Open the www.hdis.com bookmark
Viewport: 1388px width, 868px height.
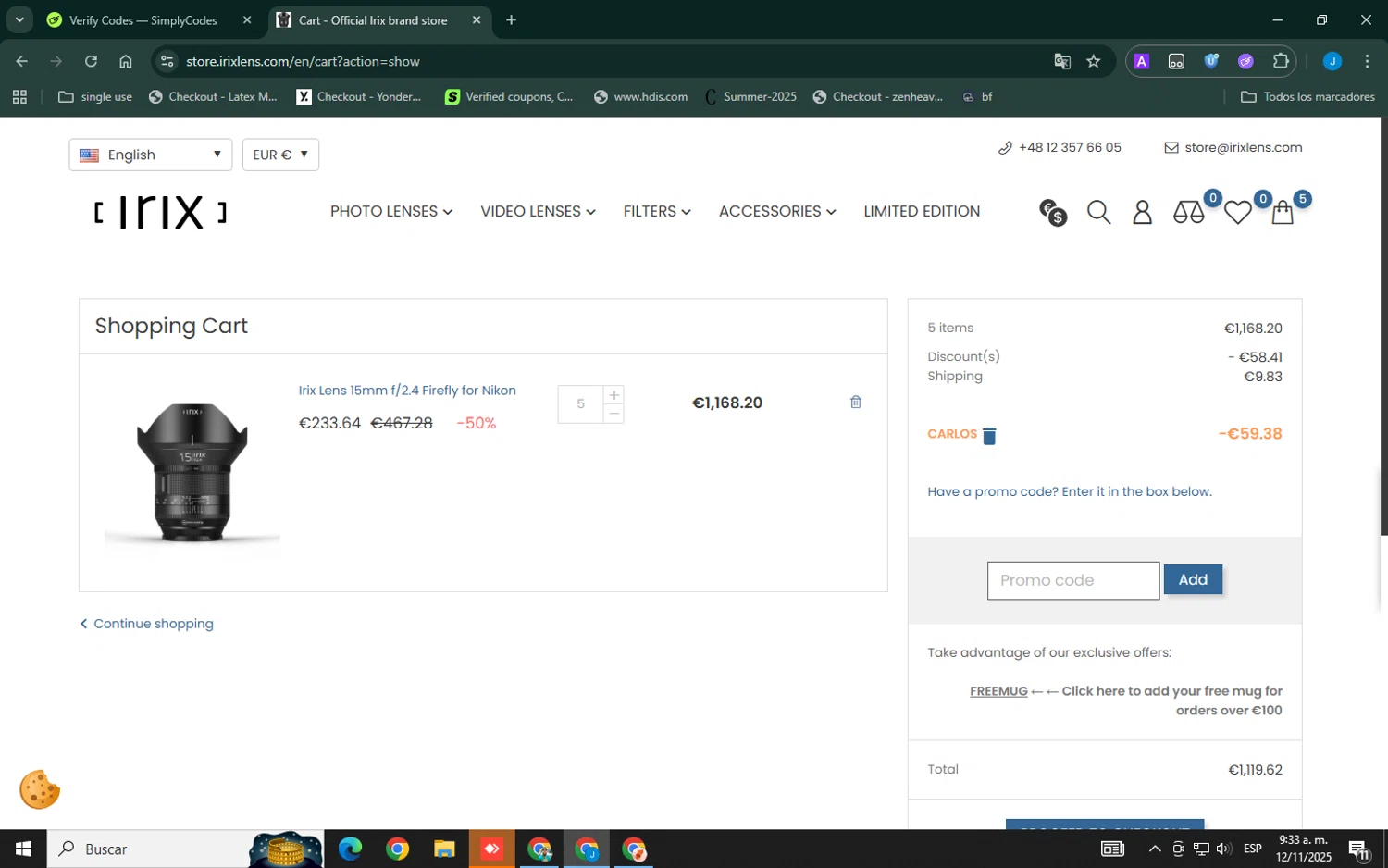coord(640,96)
